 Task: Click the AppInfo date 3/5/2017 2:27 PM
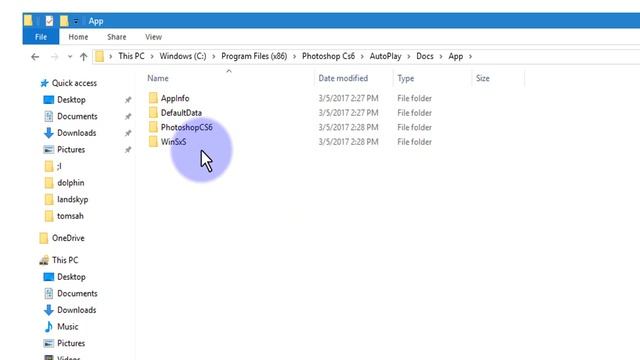pyautogui.click(x=348, y=98)
